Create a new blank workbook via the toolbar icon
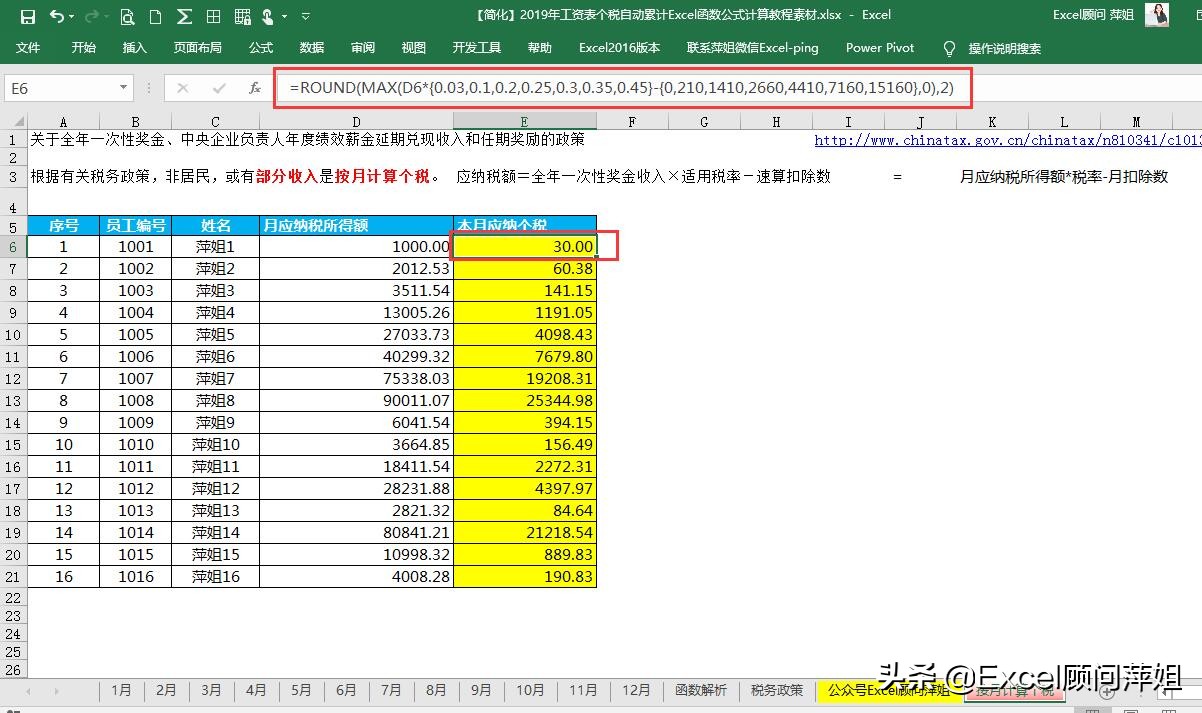Viewport: 1202px width, 713px height. point(154,15)
